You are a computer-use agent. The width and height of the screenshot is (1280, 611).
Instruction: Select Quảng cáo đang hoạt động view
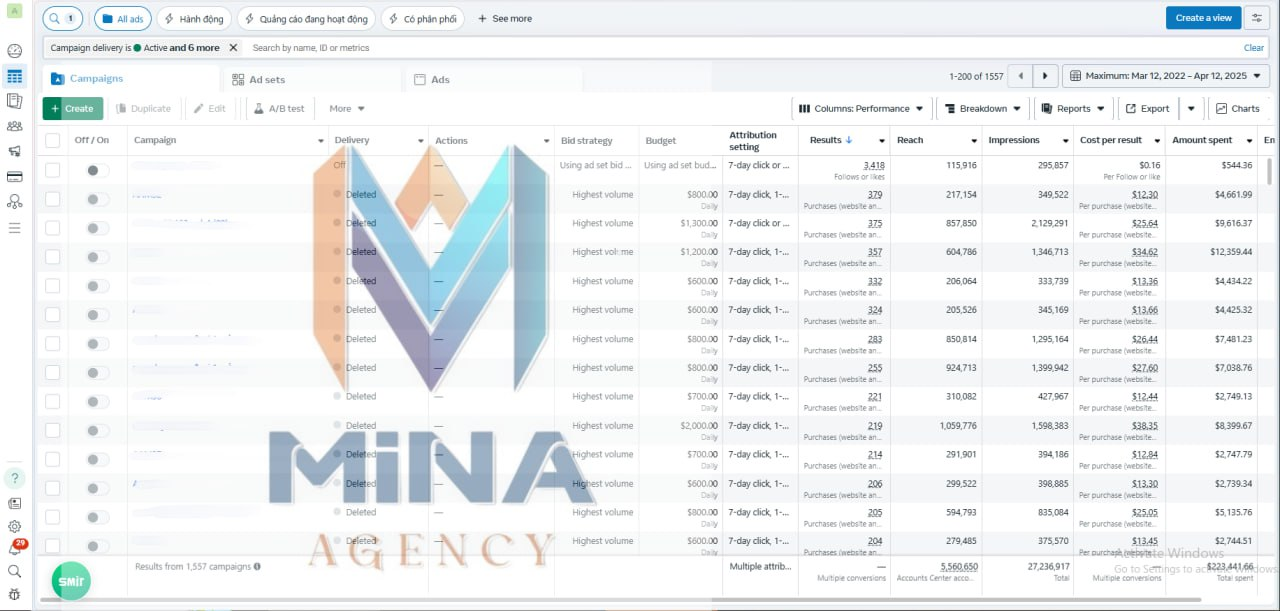pyautogui.click(x=306, y=18)
